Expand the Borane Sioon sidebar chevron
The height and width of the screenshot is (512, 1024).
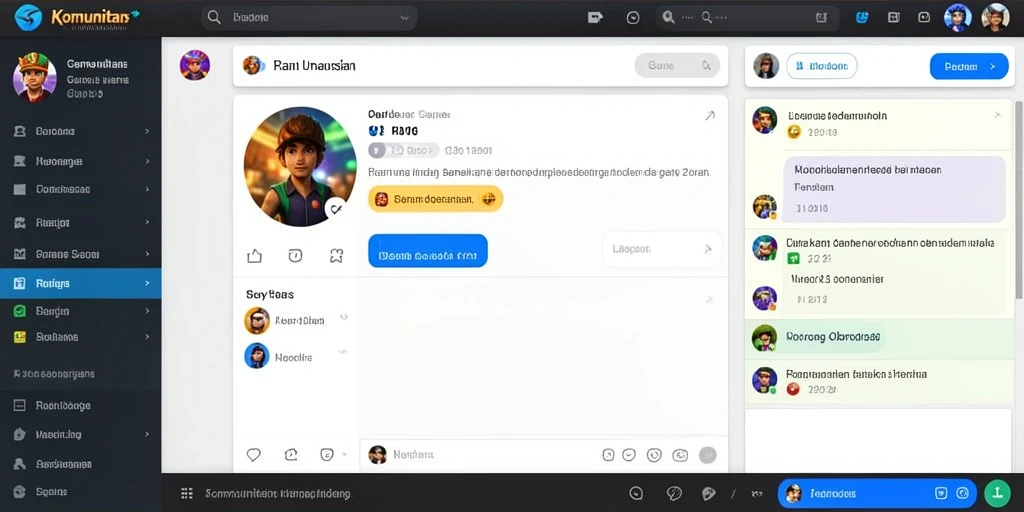click(147, 254)
